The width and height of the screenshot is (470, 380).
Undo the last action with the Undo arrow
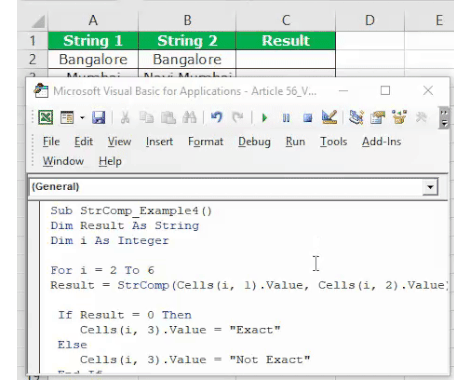pyautogui.click(x=217, y=117)
